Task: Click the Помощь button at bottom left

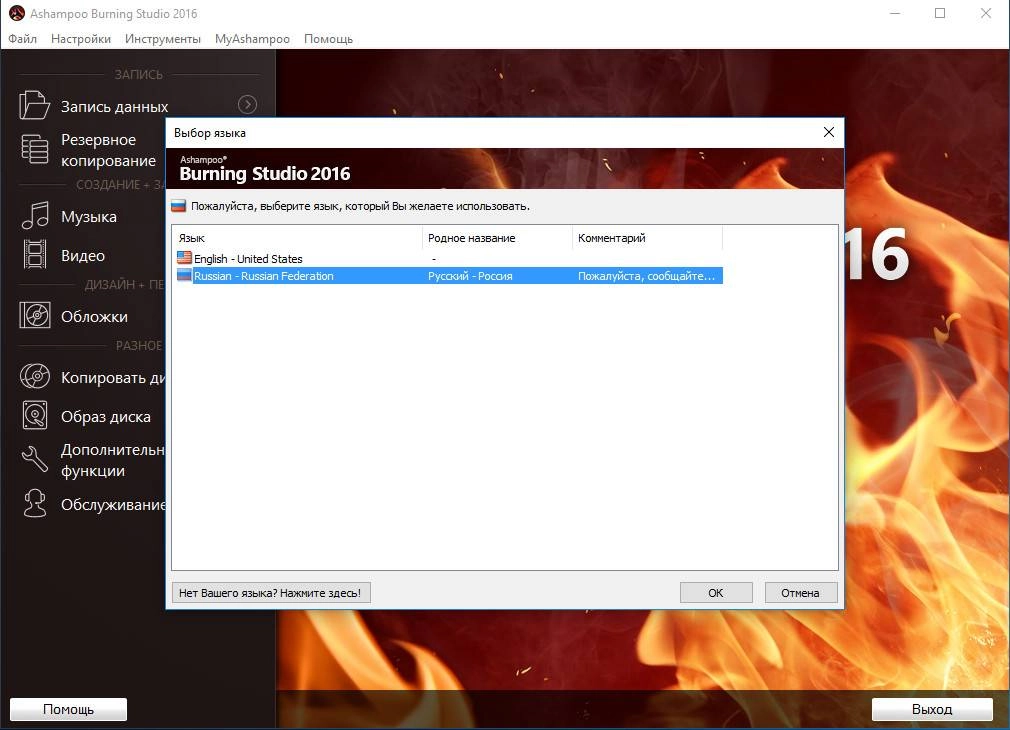Action: click(x=68, y=709)
